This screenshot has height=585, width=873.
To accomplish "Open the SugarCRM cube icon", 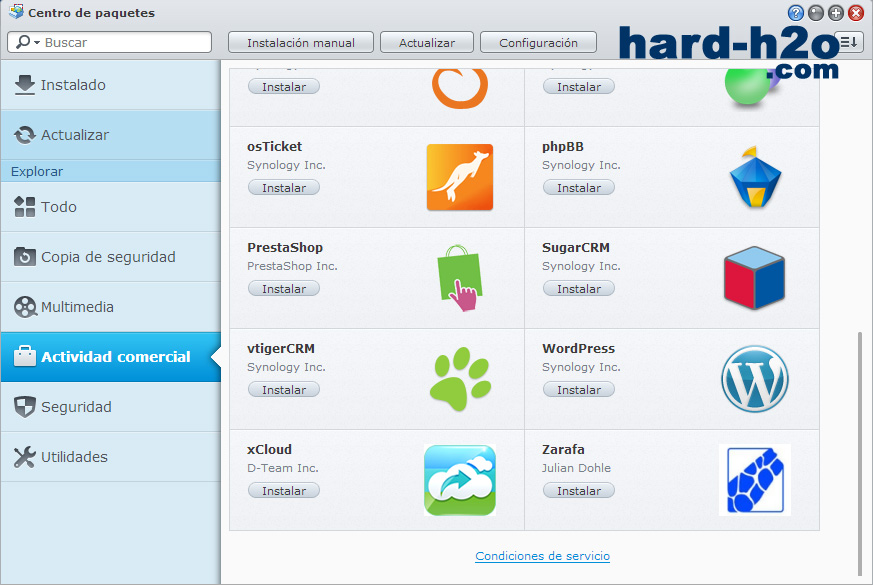I will point(754,278).
